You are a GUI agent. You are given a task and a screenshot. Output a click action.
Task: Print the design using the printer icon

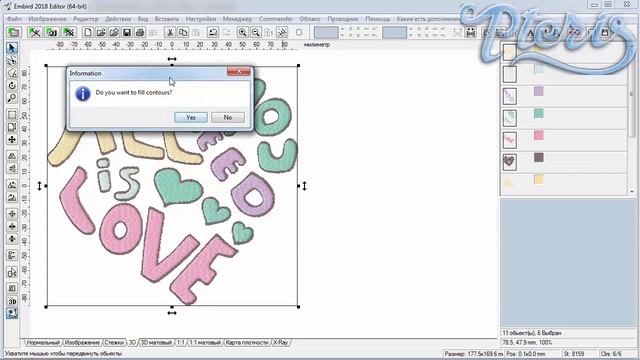pyautogui.click(x=140, y=32)
